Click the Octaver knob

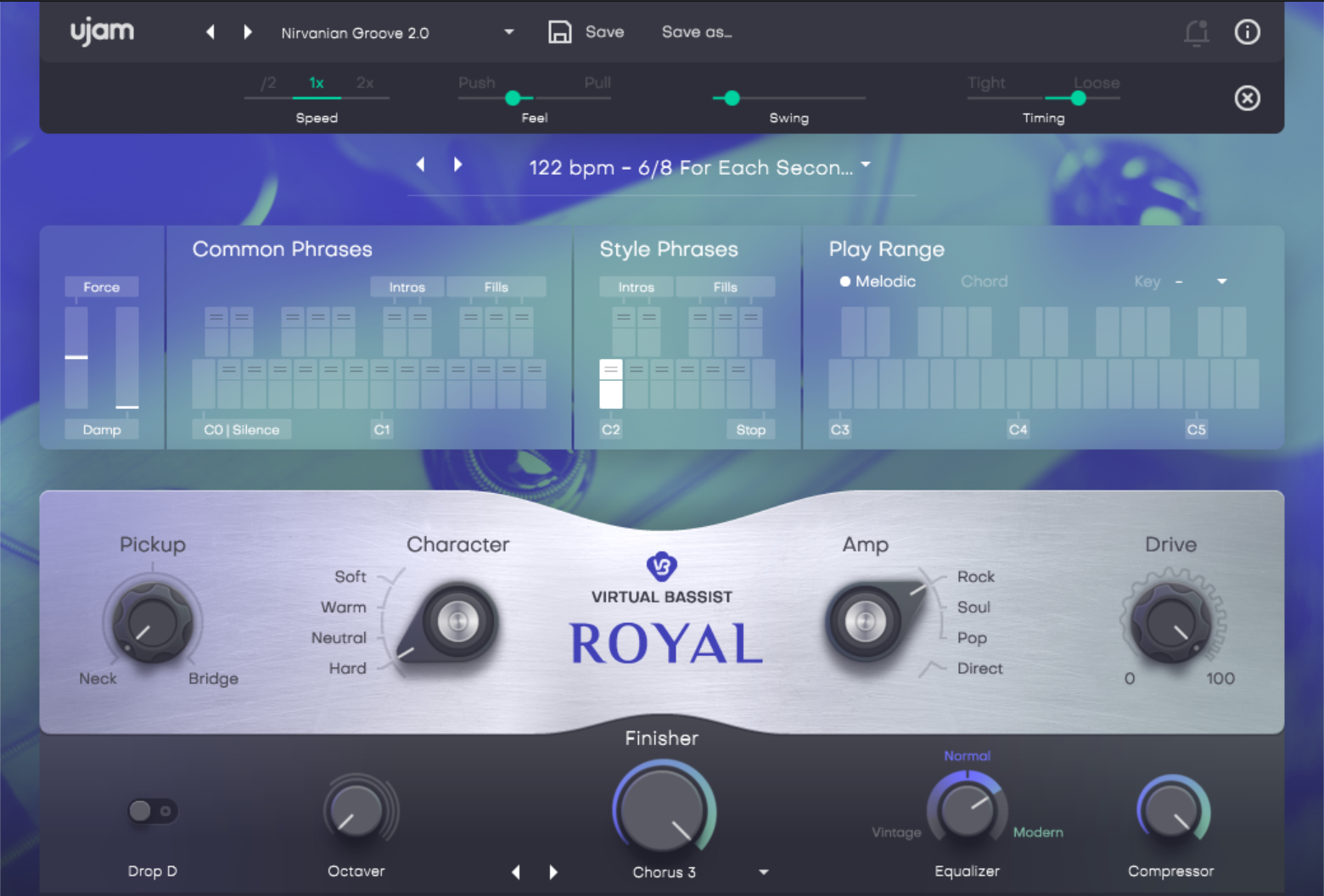(356, 811)
